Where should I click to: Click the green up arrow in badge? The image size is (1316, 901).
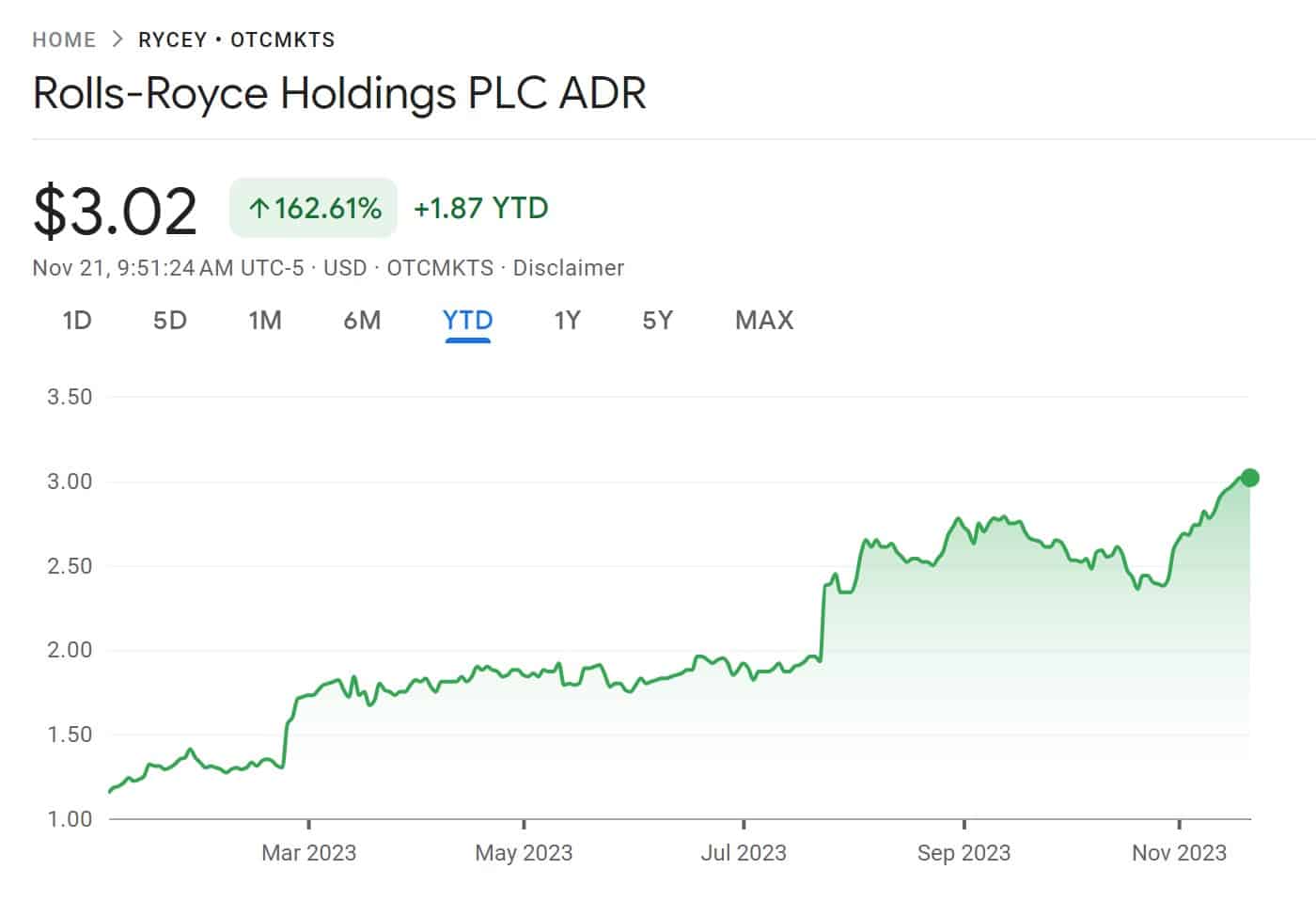click(258, 208)
